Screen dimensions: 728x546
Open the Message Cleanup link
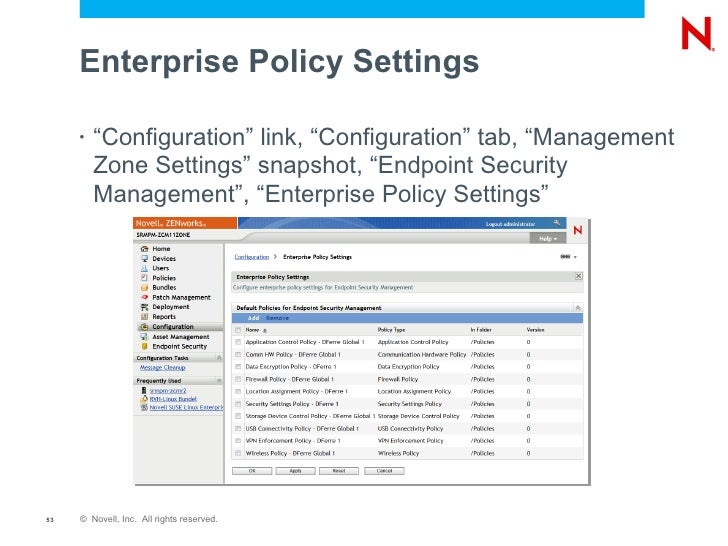(162, 368)
